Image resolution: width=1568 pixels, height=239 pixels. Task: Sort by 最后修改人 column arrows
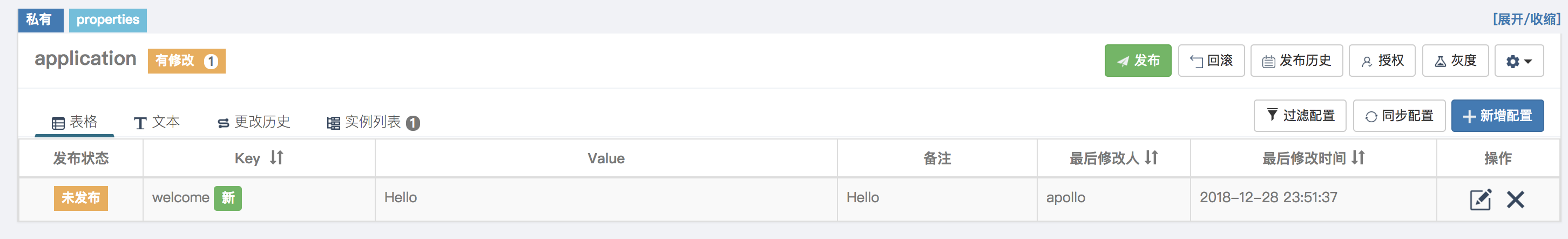pyautogui.click(x=1151, y=158)
